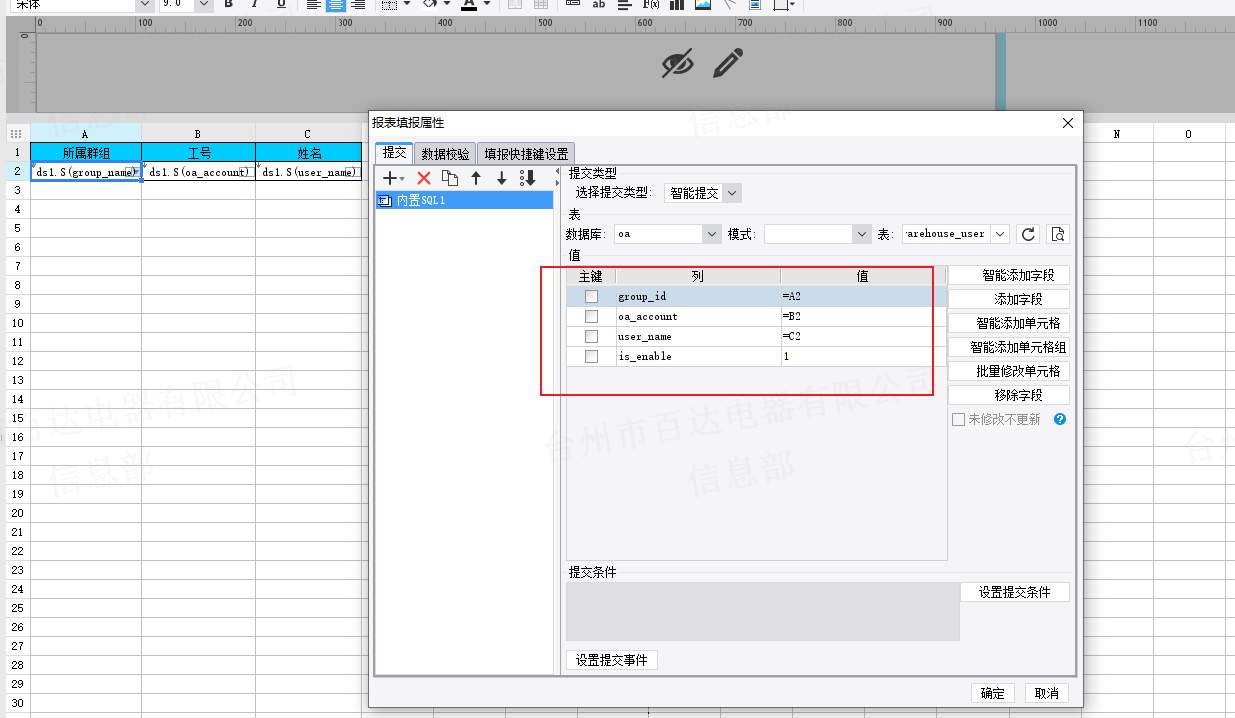The width and height of the screenshot is (1235, 718).
Task: Click the pencil edit icon in header area
Action: (728, 64)
